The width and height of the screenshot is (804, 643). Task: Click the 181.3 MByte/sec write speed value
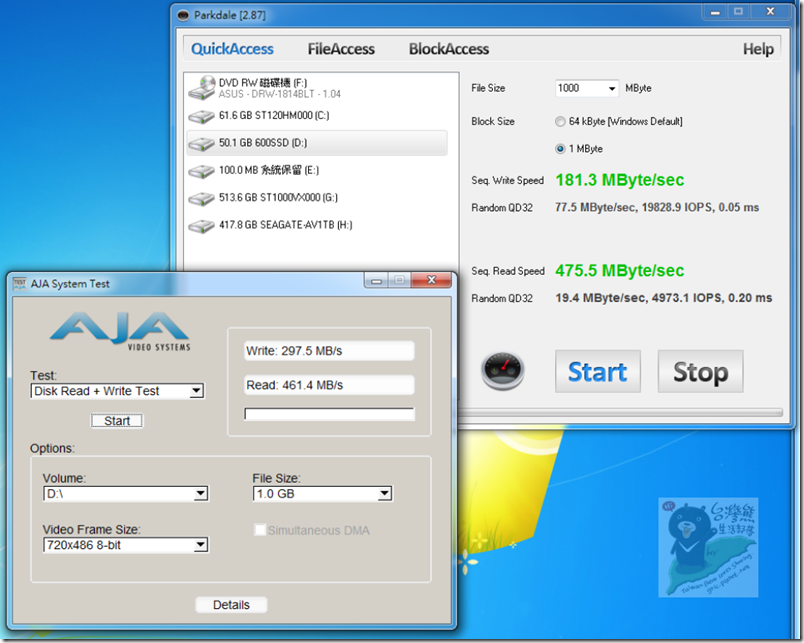pos(619,180)
